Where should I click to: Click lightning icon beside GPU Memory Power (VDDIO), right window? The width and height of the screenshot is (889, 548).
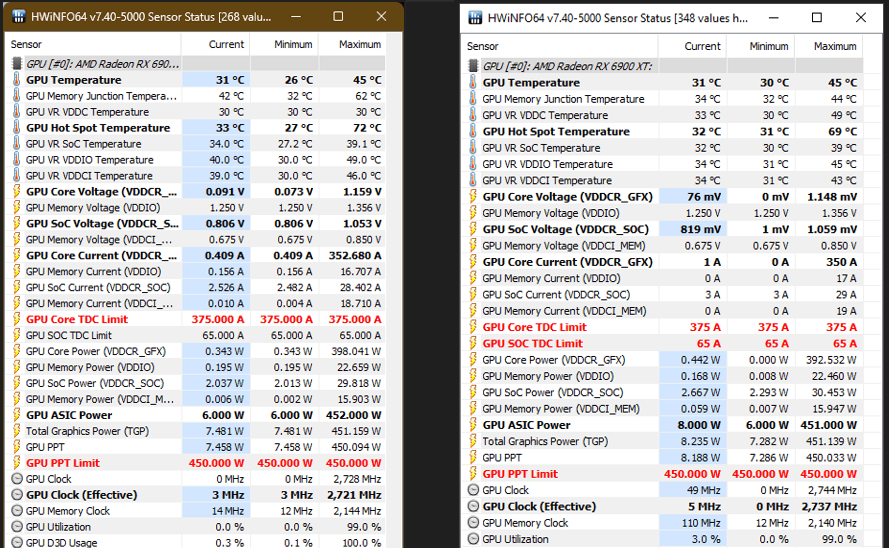(x=473, y=376)
